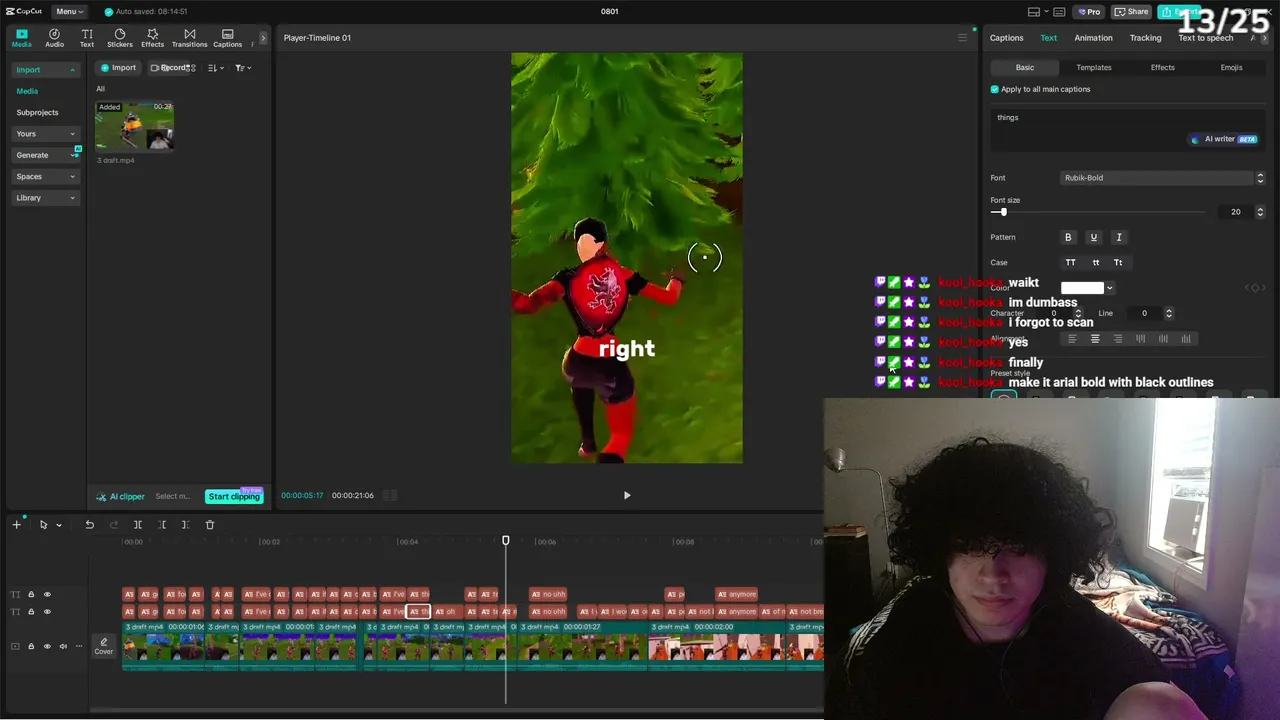Click the player panel menu icon
The width and height of the screenshot is (1280, 720).
coord(962,38)
